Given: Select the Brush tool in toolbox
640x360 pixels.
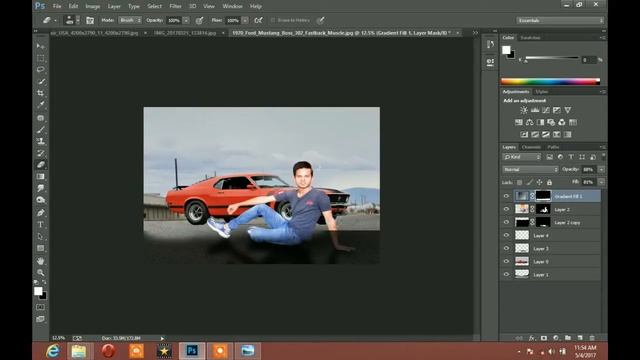Looking at the screenshot, I should [40, 130].
